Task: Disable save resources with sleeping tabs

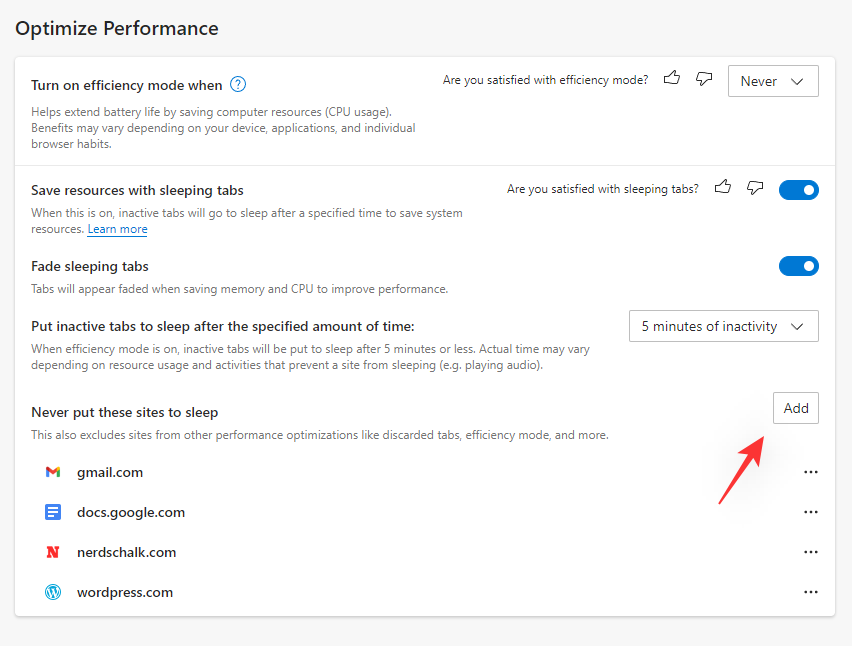Action: pos(799,189)
